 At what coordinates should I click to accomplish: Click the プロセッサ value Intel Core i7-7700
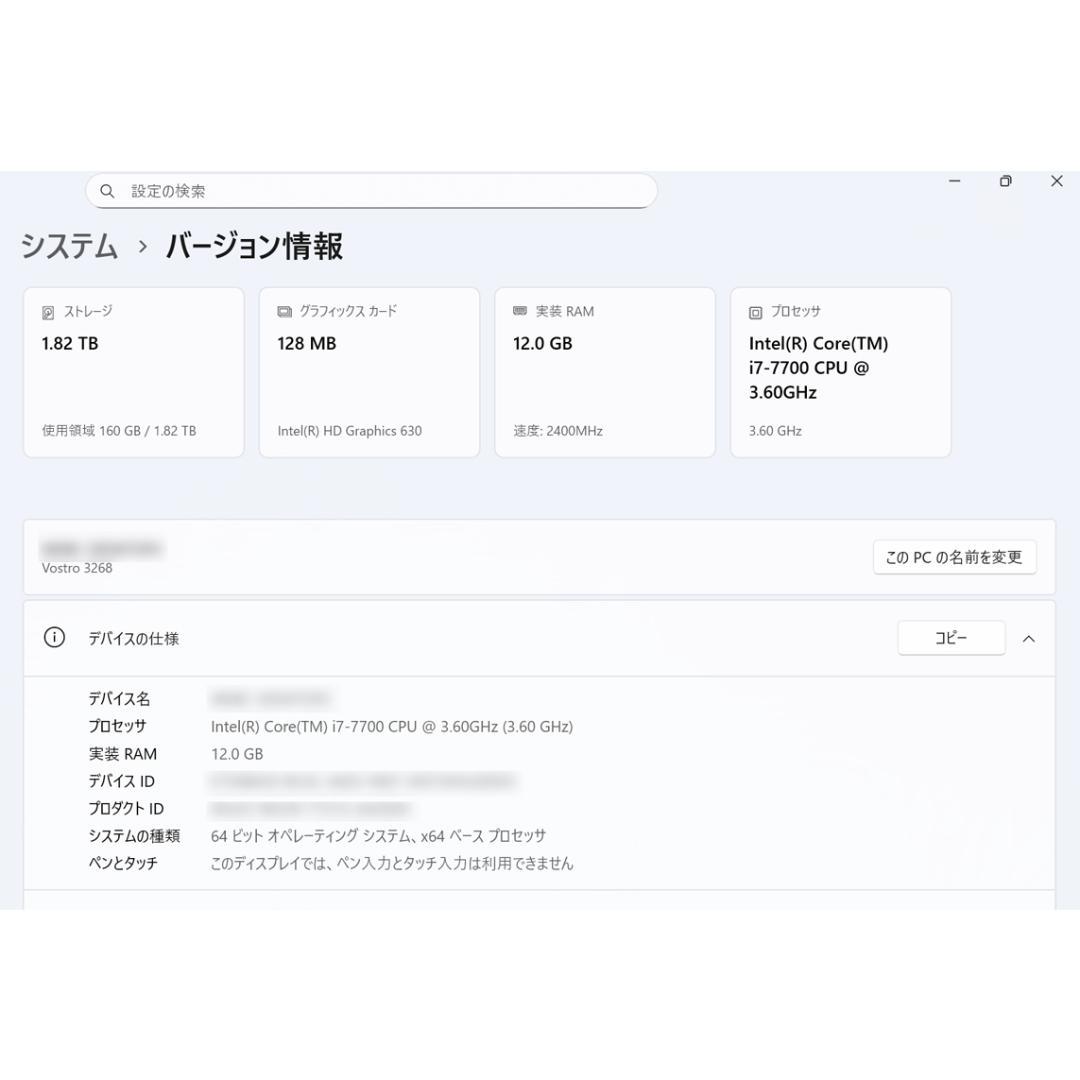click(x=392, y=726)
